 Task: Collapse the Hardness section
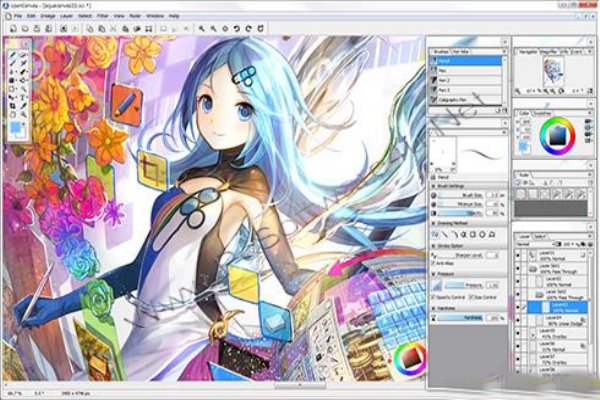pos(434,308)
